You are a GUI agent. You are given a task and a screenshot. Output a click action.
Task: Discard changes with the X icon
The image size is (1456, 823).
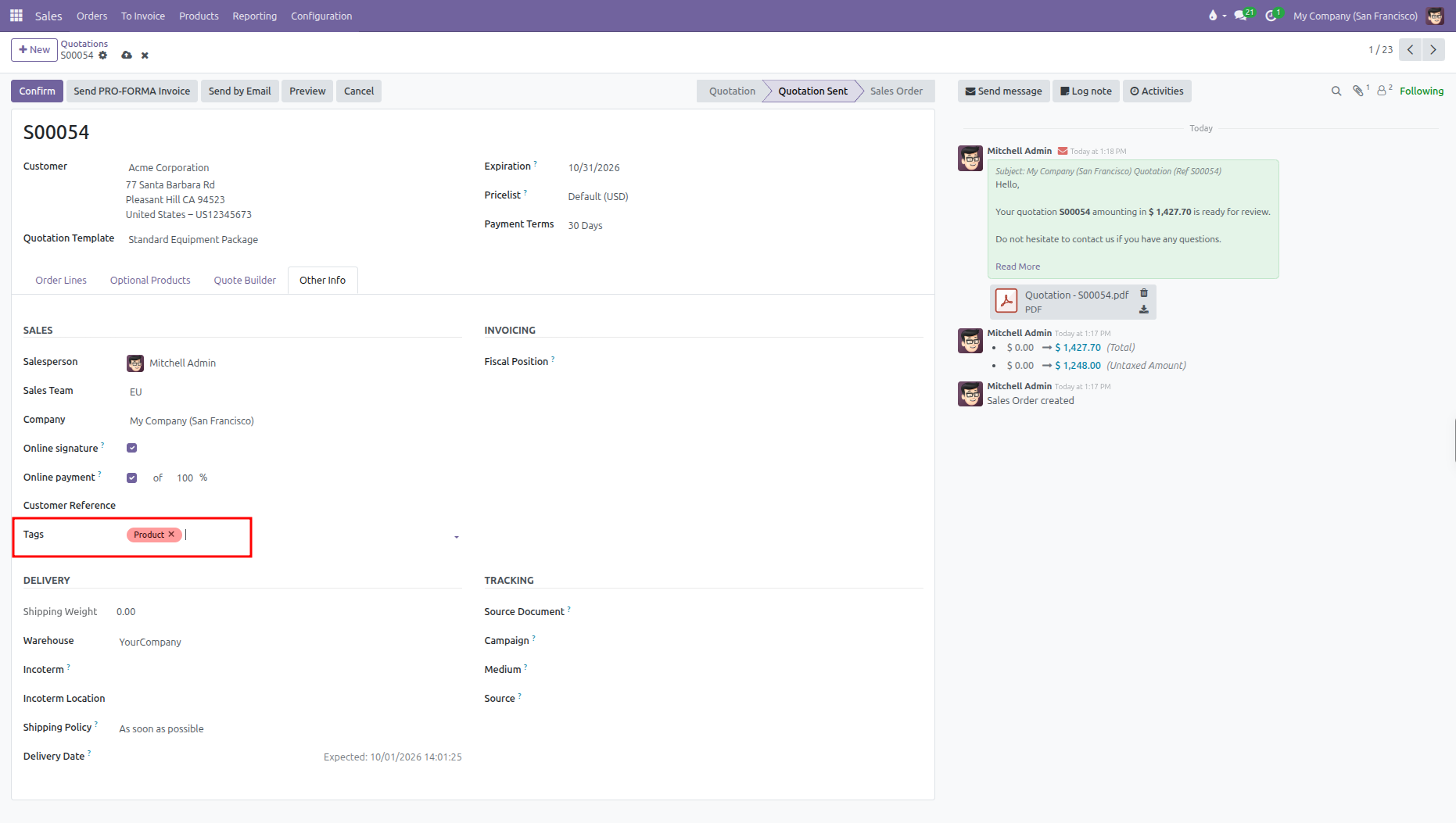(145, 55)
